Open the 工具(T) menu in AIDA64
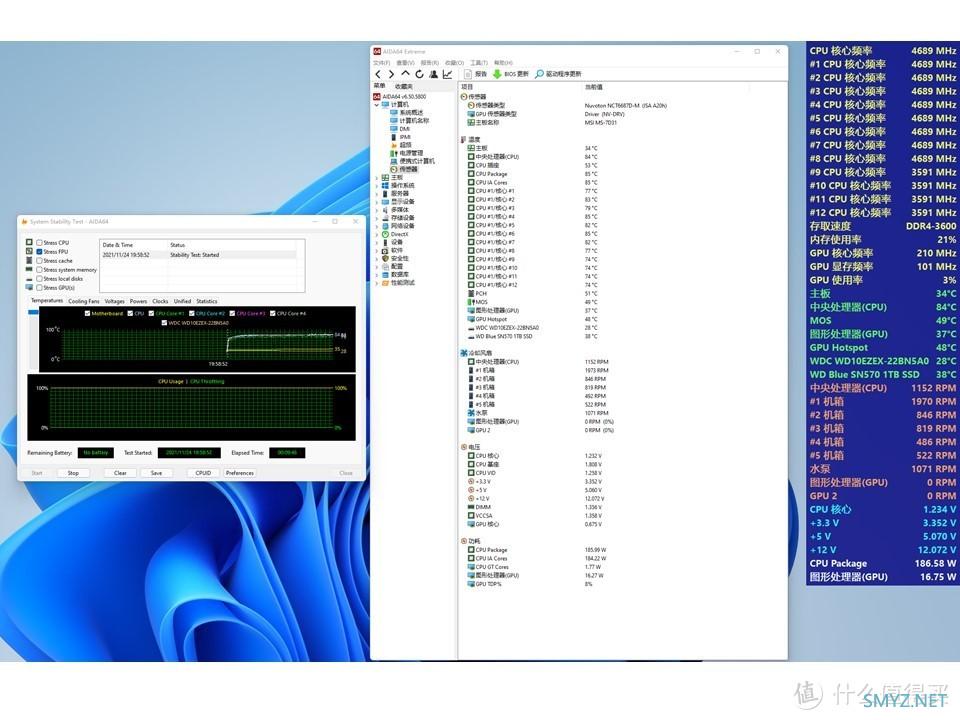The image size is (960, 720). tap(479, 63)
